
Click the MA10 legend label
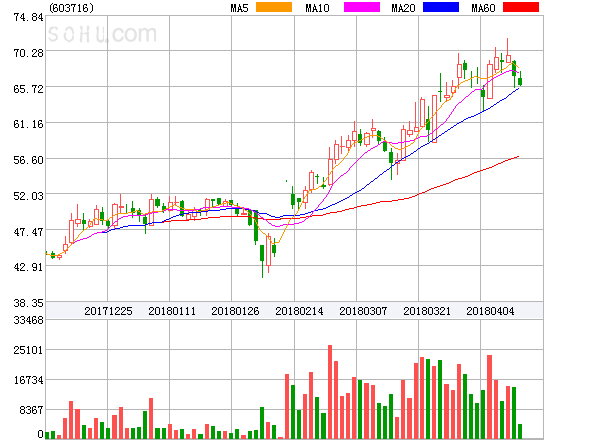tap(317, 8)
